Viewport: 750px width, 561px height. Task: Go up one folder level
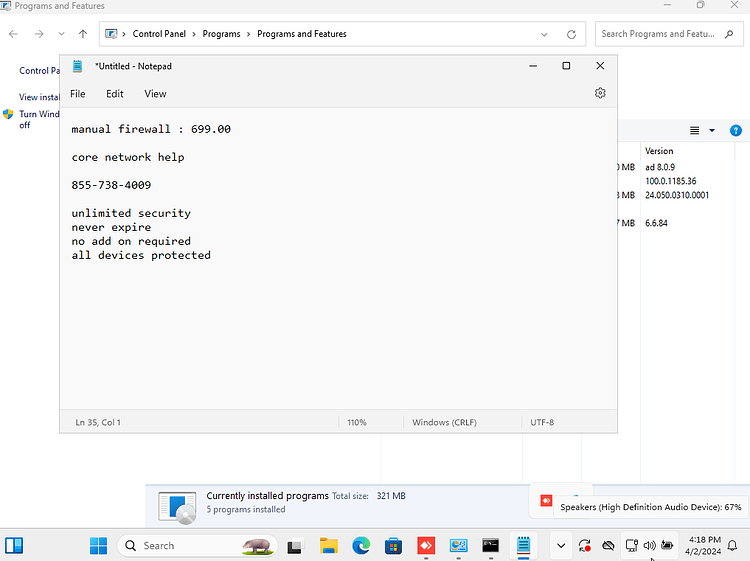tap(83, 34)
